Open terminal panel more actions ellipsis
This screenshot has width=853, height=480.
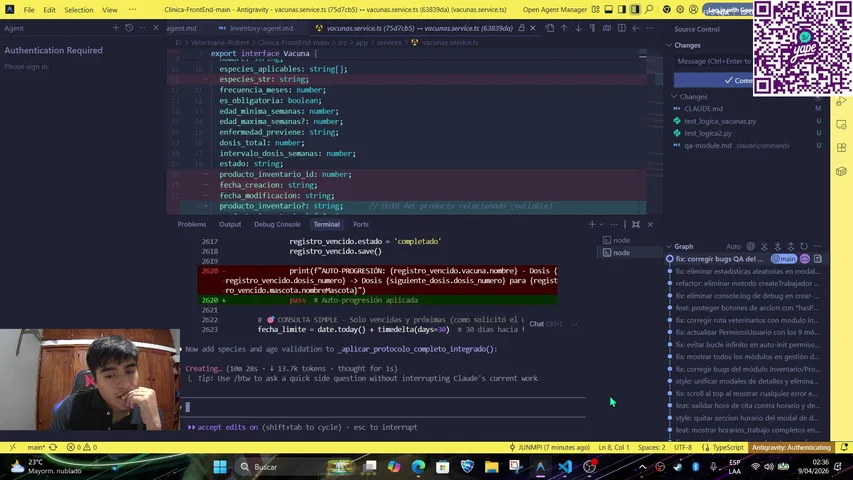pyautogui.click(x=614, y=224)
